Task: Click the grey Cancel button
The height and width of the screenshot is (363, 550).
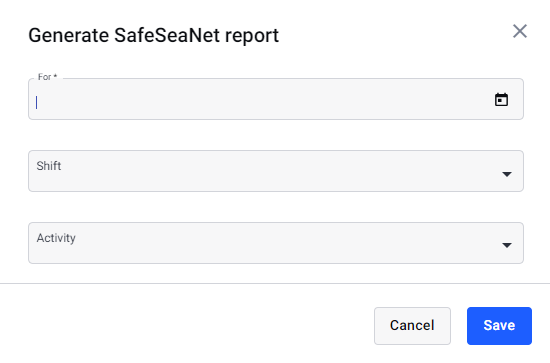Action: tap(412, 326)
